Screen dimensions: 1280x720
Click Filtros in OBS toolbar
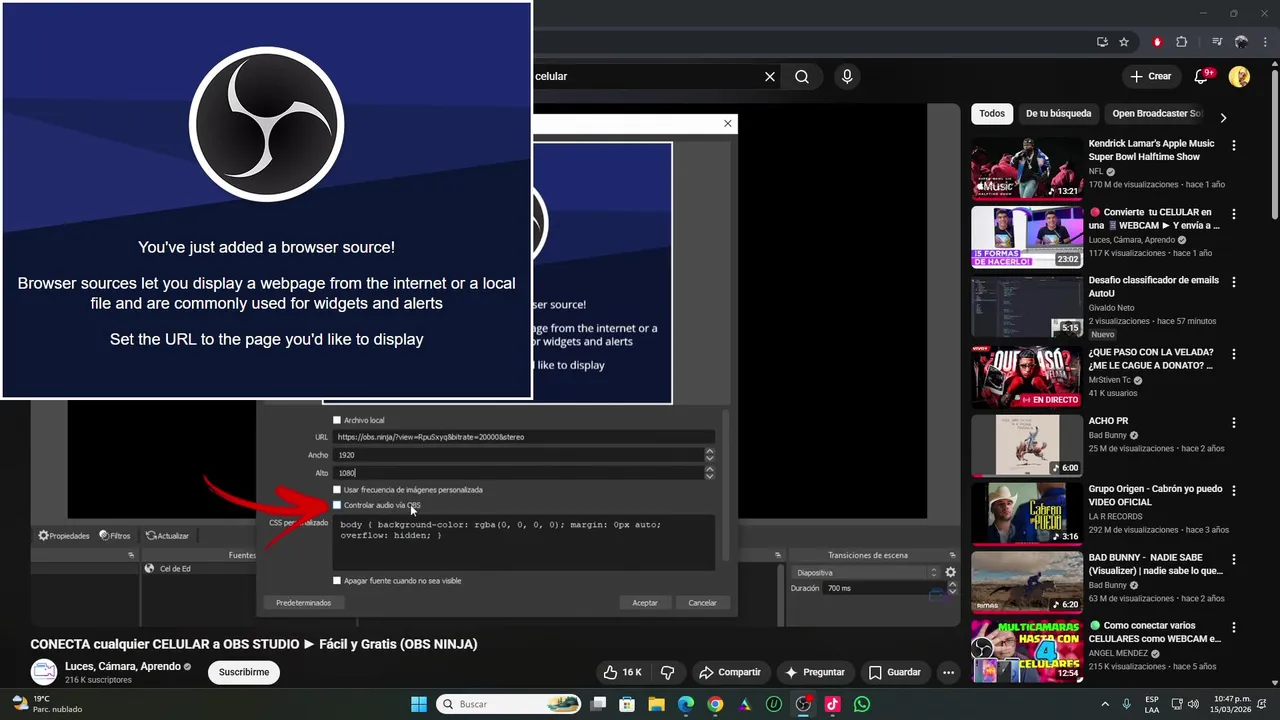(116, 536)
